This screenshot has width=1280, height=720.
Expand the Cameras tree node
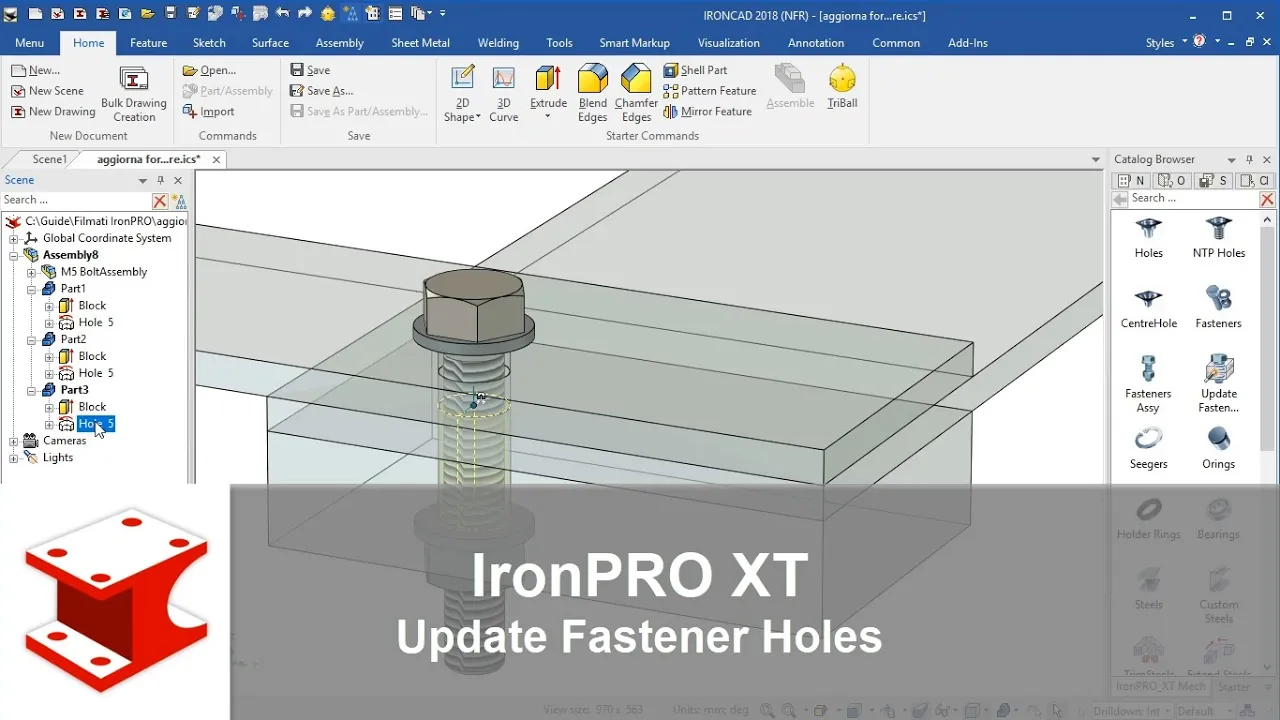[x=14, y=441]
